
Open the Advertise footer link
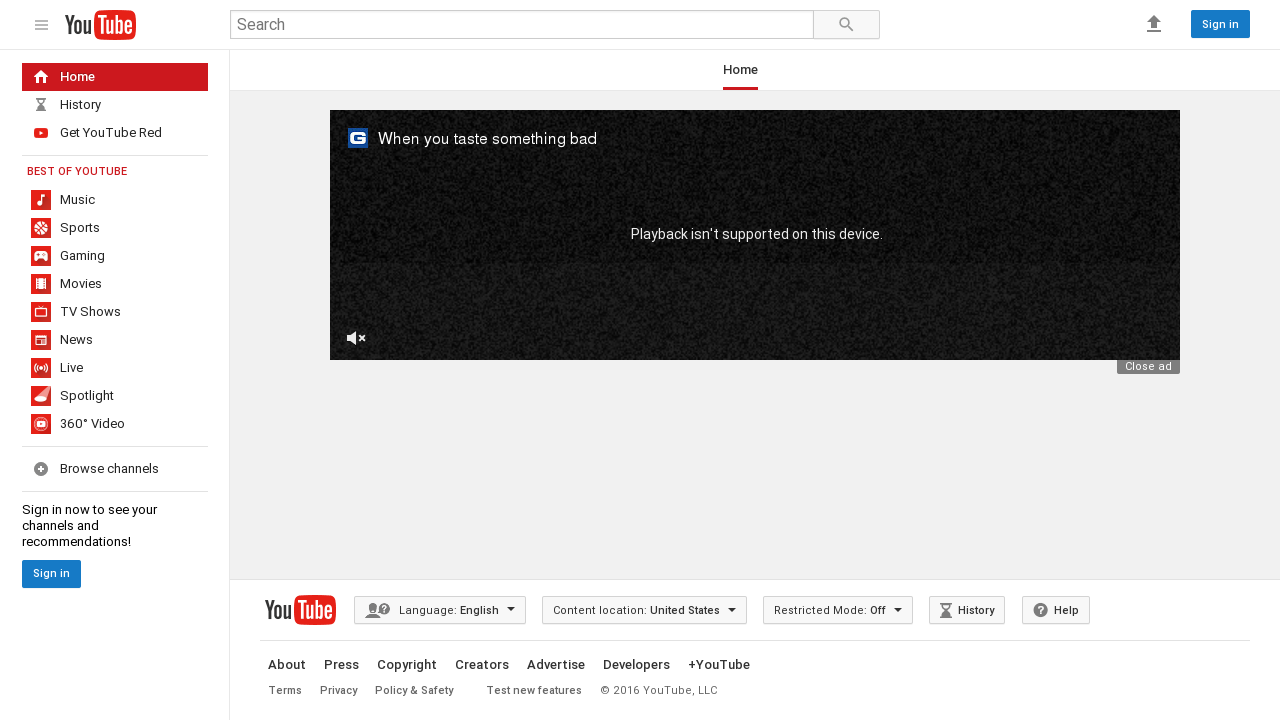pos(556,665)
